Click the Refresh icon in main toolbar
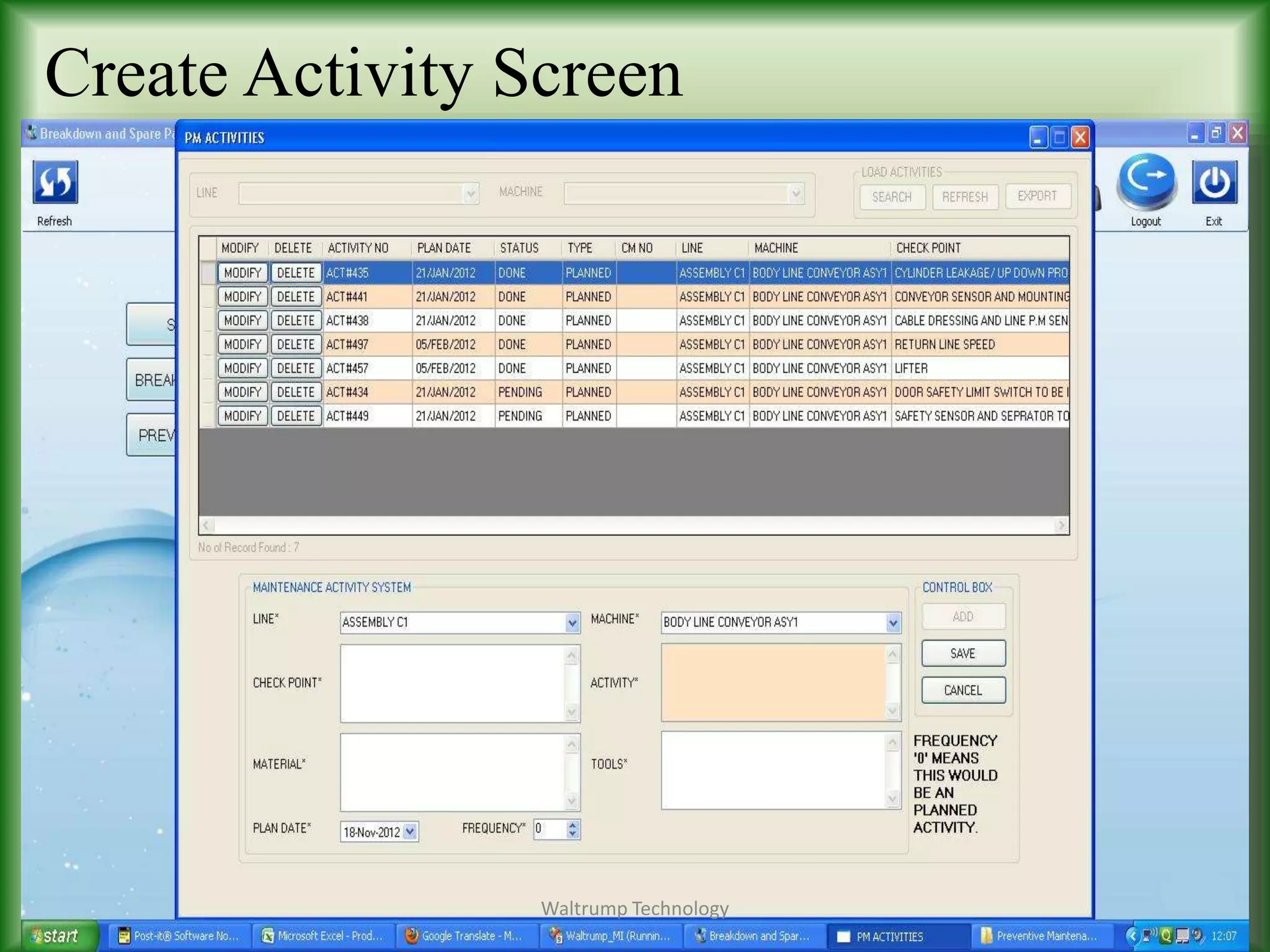This screenshot has width=1270, height=952. [x=55, y=182]
